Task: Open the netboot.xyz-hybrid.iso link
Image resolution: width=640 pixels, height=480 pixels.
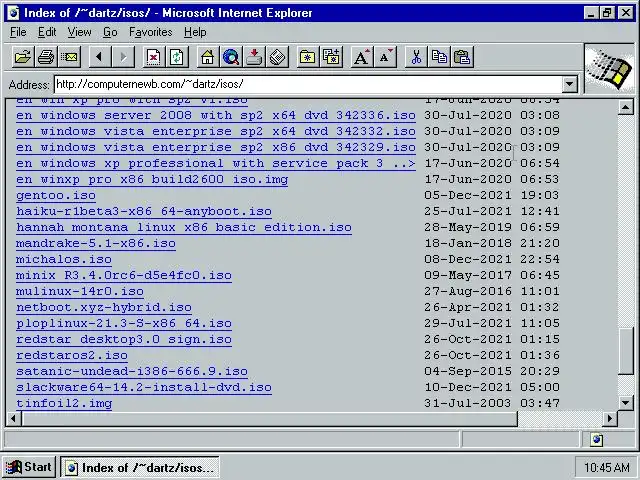Action: coord(104,307)
